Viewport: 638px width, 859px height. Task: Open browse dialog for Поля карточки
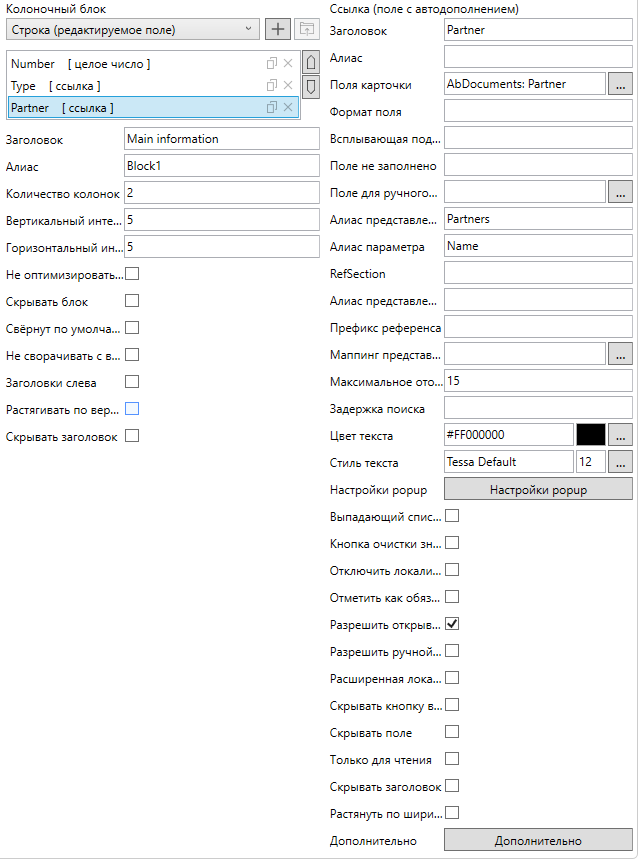click(x=620, y=84)
